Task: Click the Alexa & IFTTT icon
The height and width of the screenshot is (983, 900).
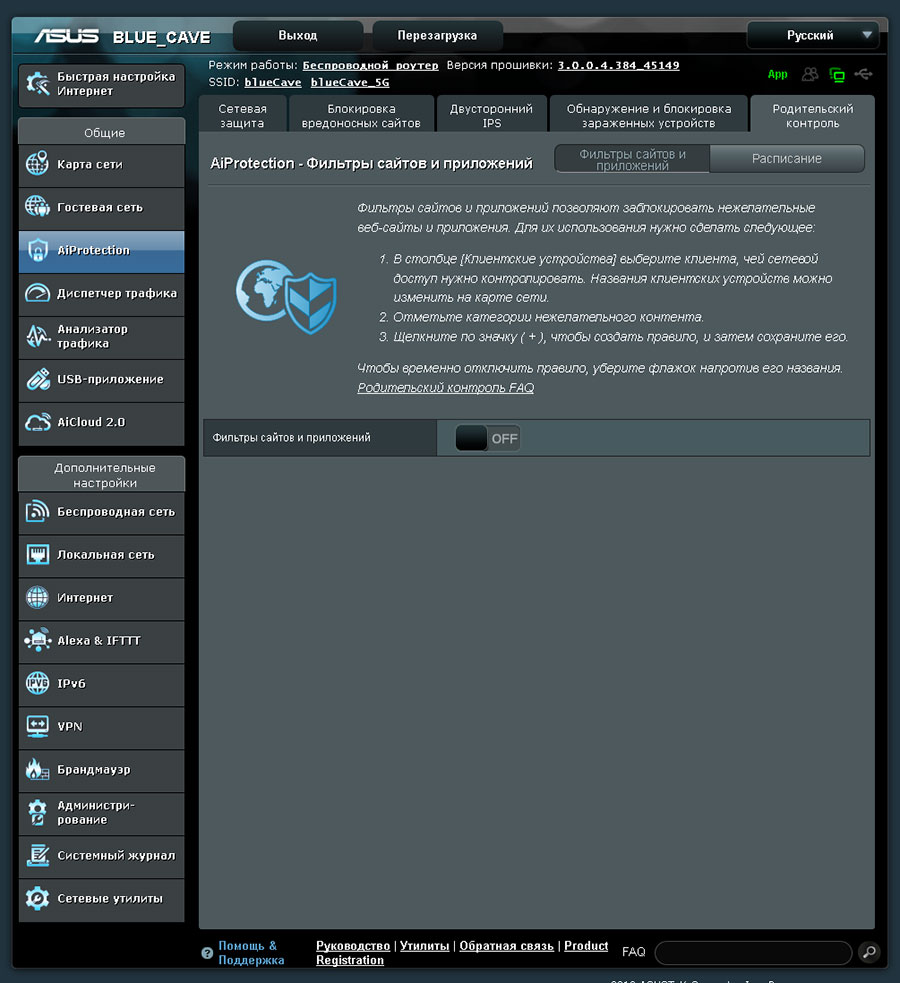Action: click(x=38, y=641)
